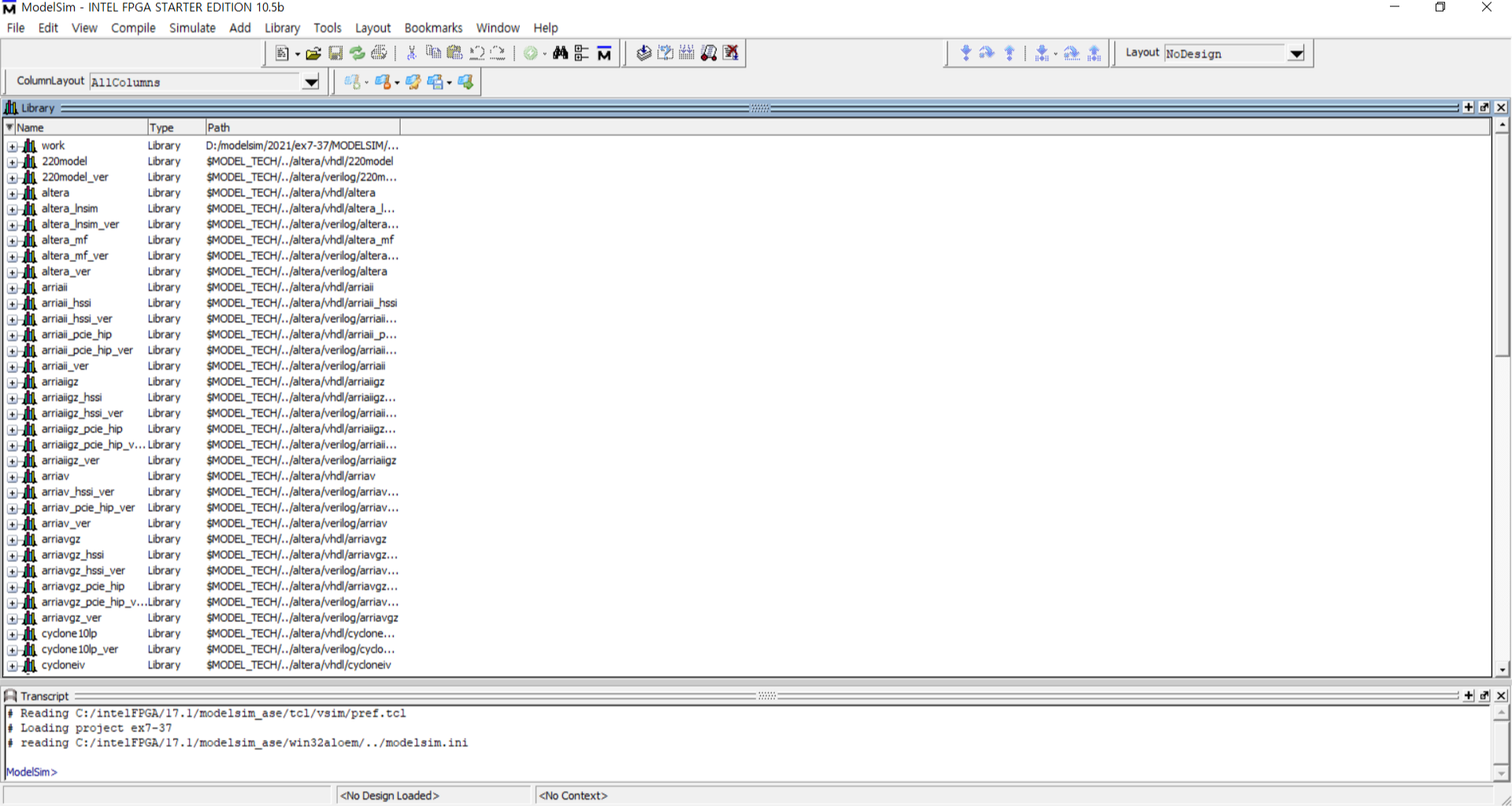Screen dimensions: 1512x806
Task: Click the Compile toolbar icon
Action: pyautogui.click(x=643, y=53)
